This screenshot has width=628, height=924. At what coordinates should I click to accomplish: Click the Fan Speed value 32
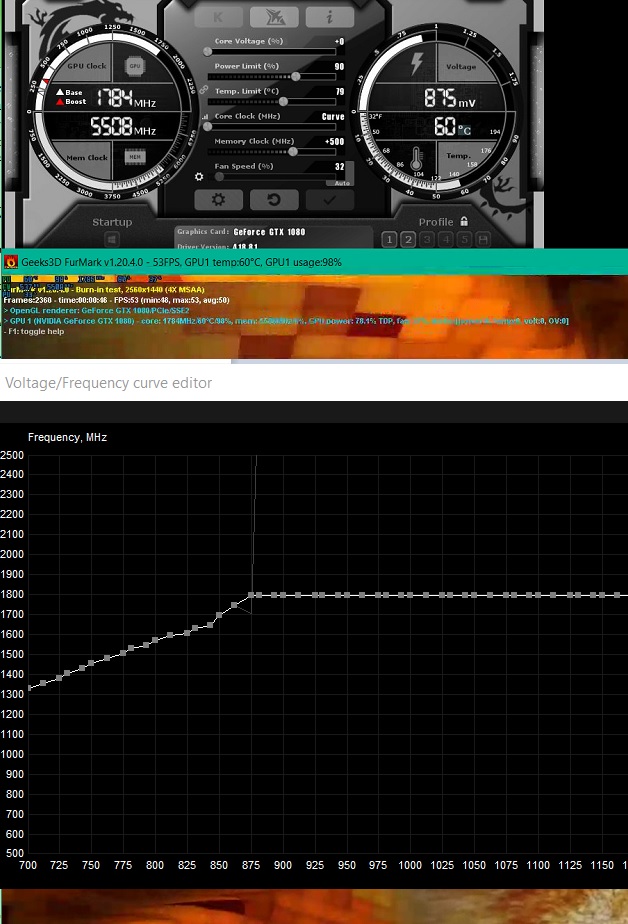(339, 167)
